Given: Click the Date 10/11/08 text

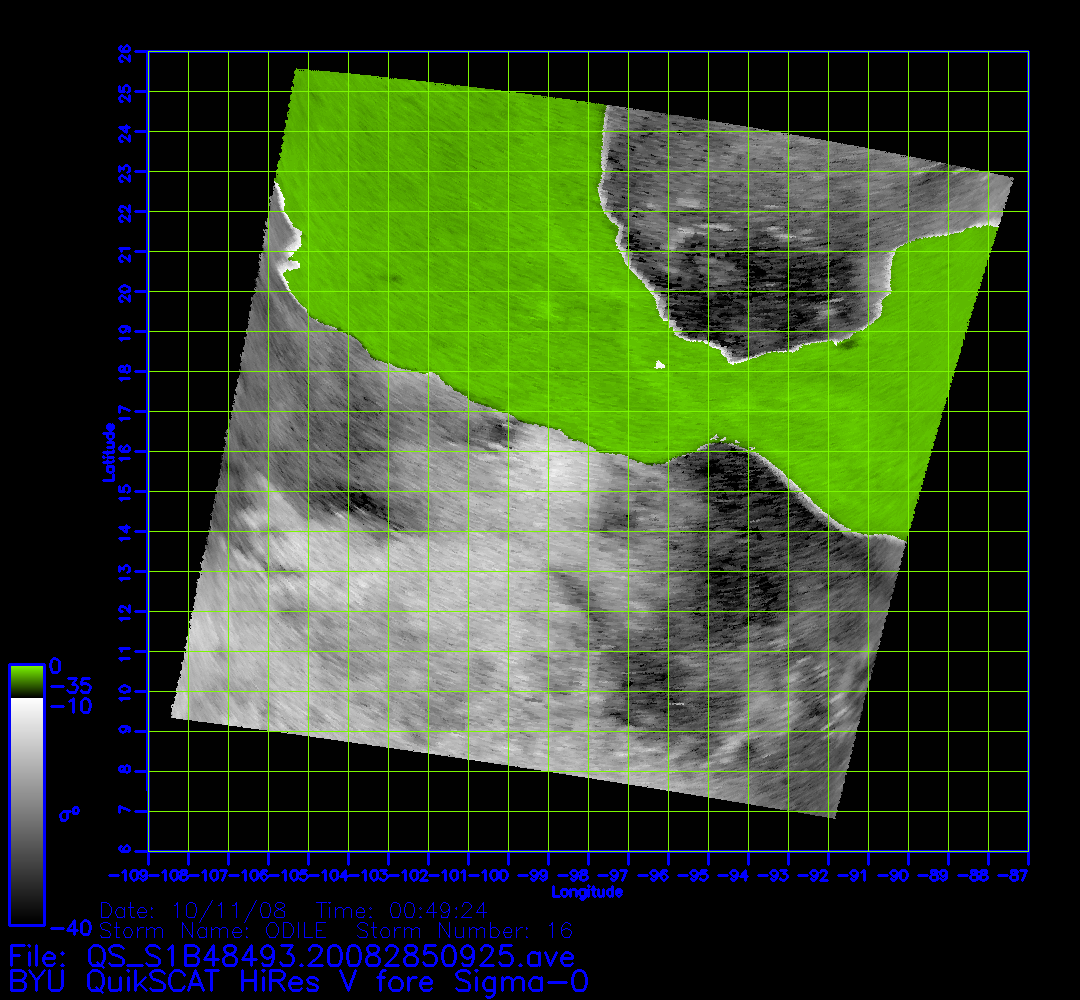Looking at the screenshot, I should [x=194, y=911].
